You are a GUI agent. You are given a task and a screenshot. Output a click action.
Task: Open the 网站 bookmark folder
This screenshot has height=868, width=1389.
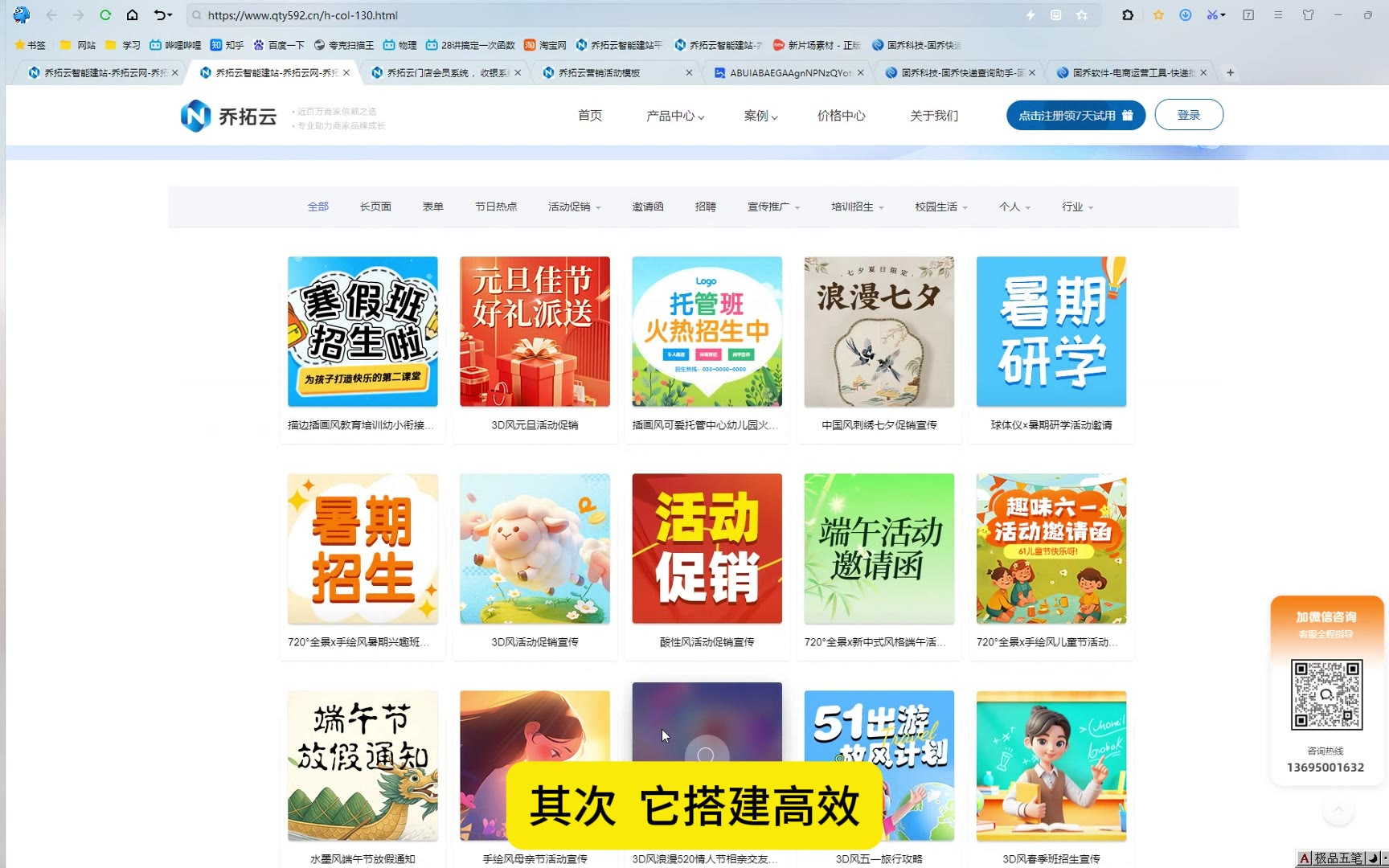tap(78, 45)
